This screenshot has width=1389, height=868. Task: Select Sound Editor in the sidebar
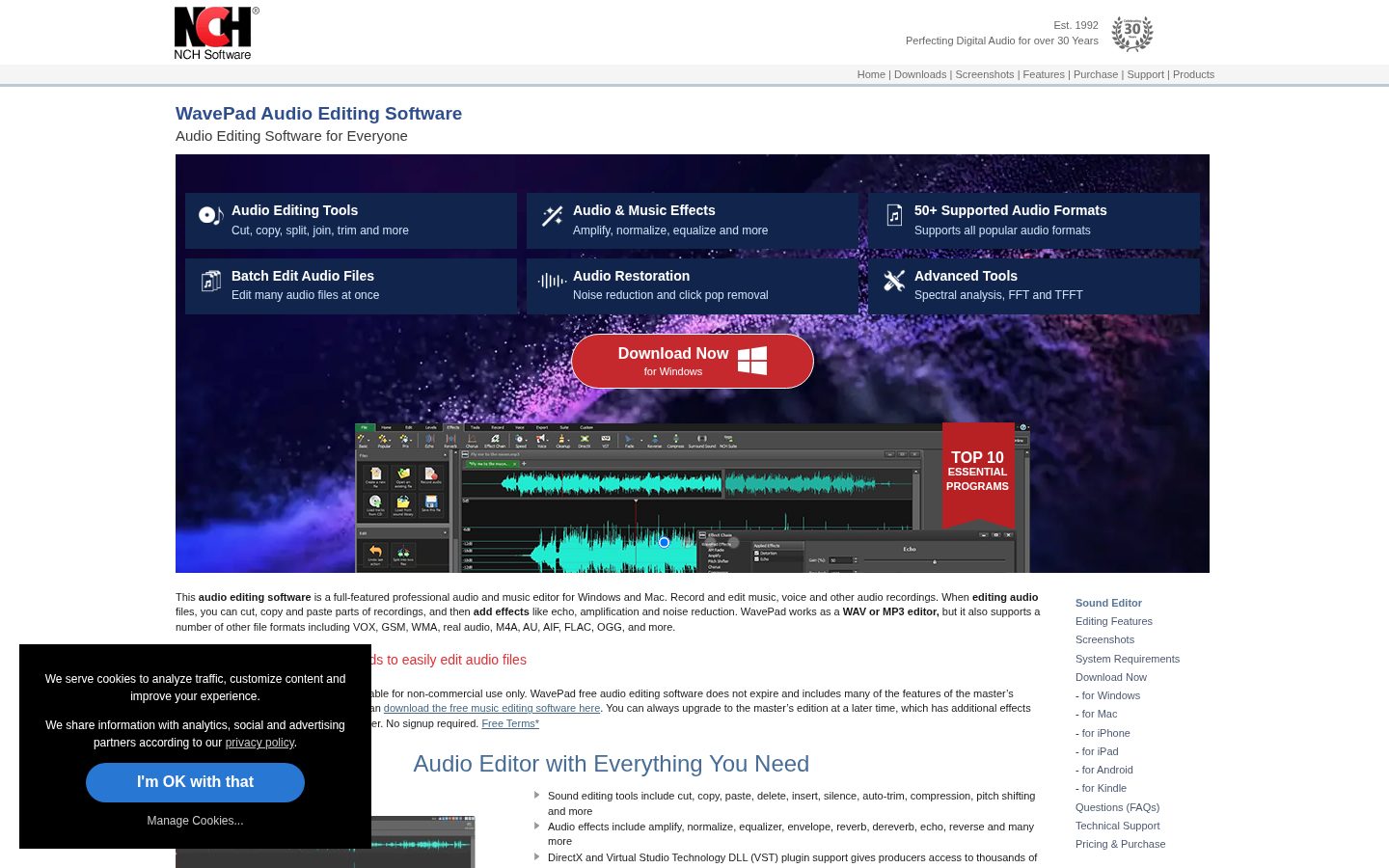(x=1108, y=603)
